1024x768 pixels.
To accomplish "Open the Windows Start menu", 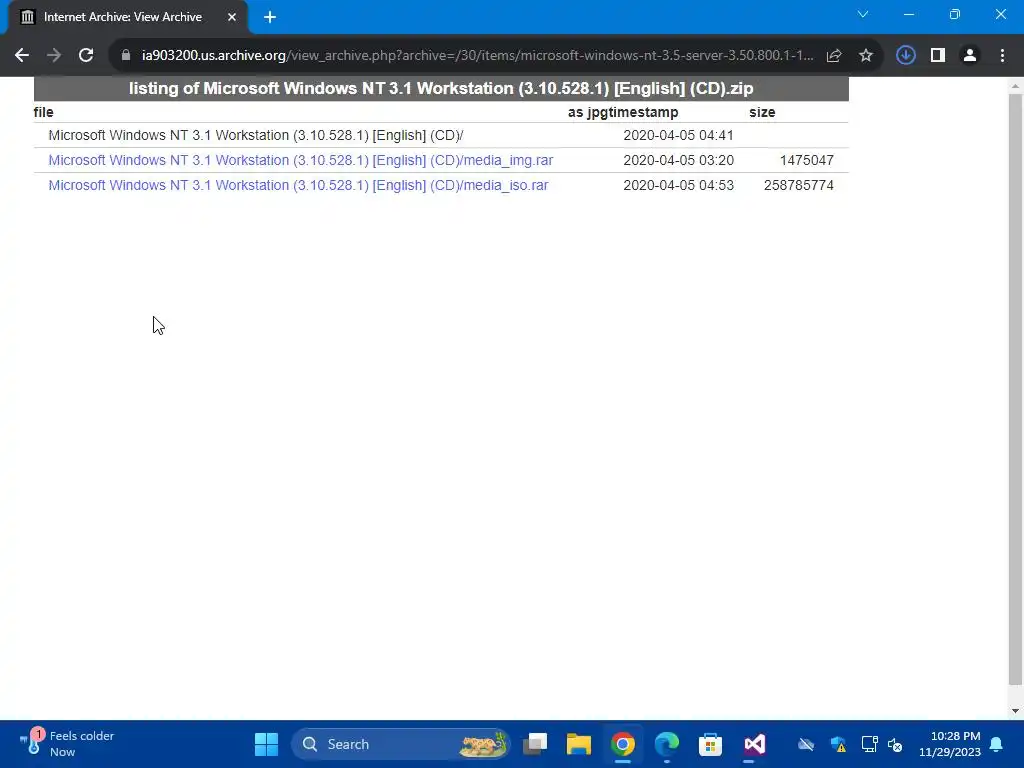I will [x=266, y=744].
